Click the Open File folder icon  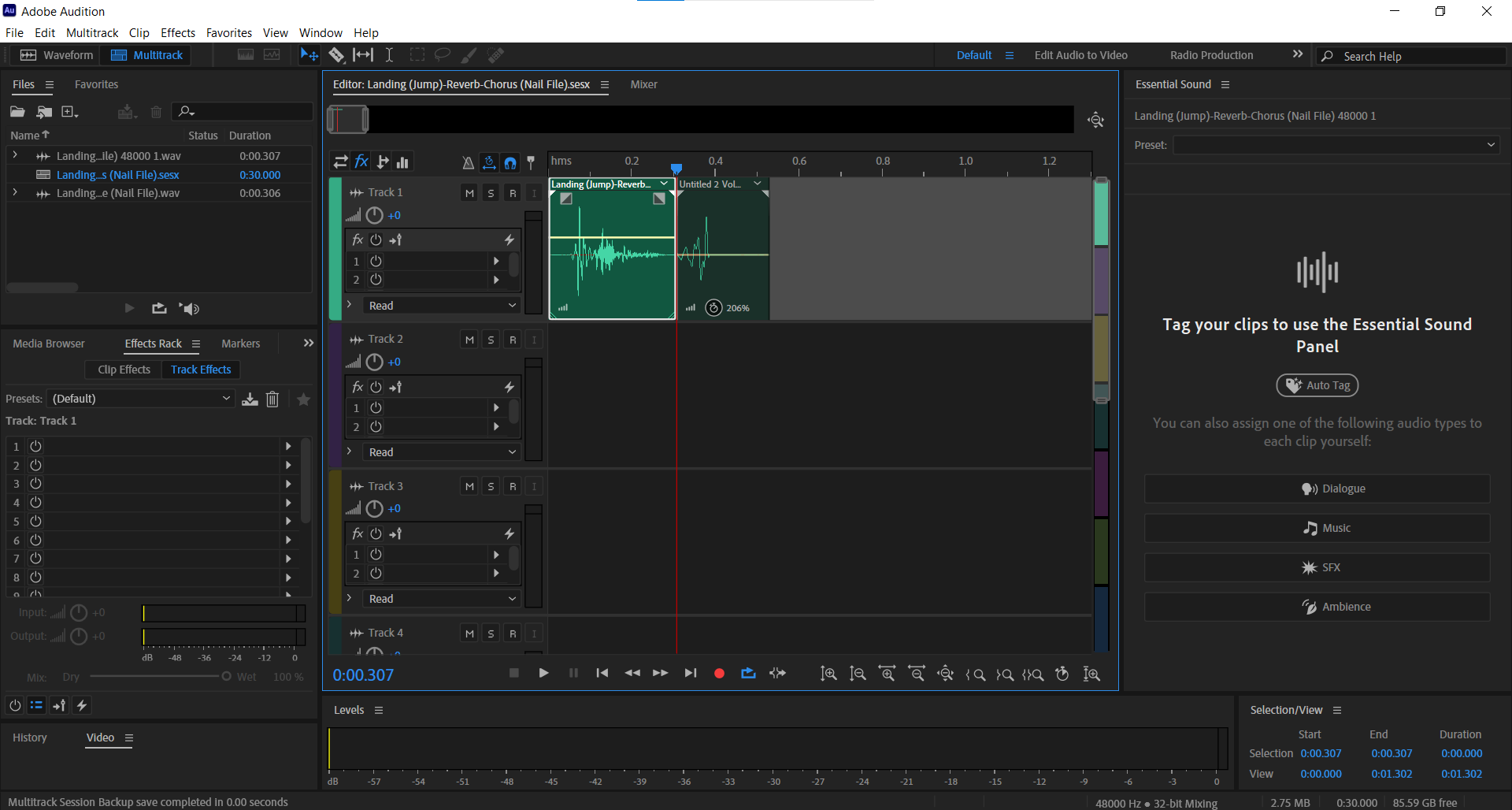17,112
